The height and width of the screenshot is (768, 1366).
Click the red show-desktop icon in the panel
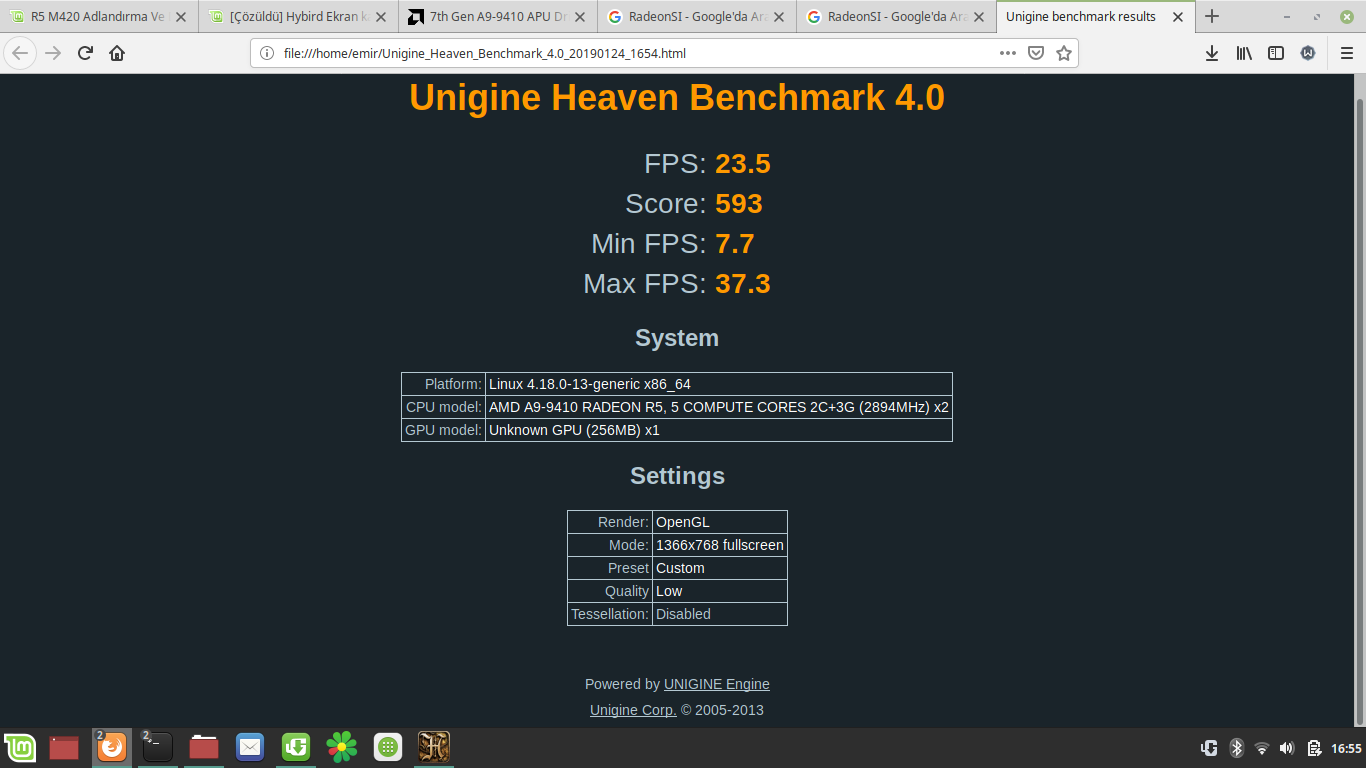click(x=64, y=747)
